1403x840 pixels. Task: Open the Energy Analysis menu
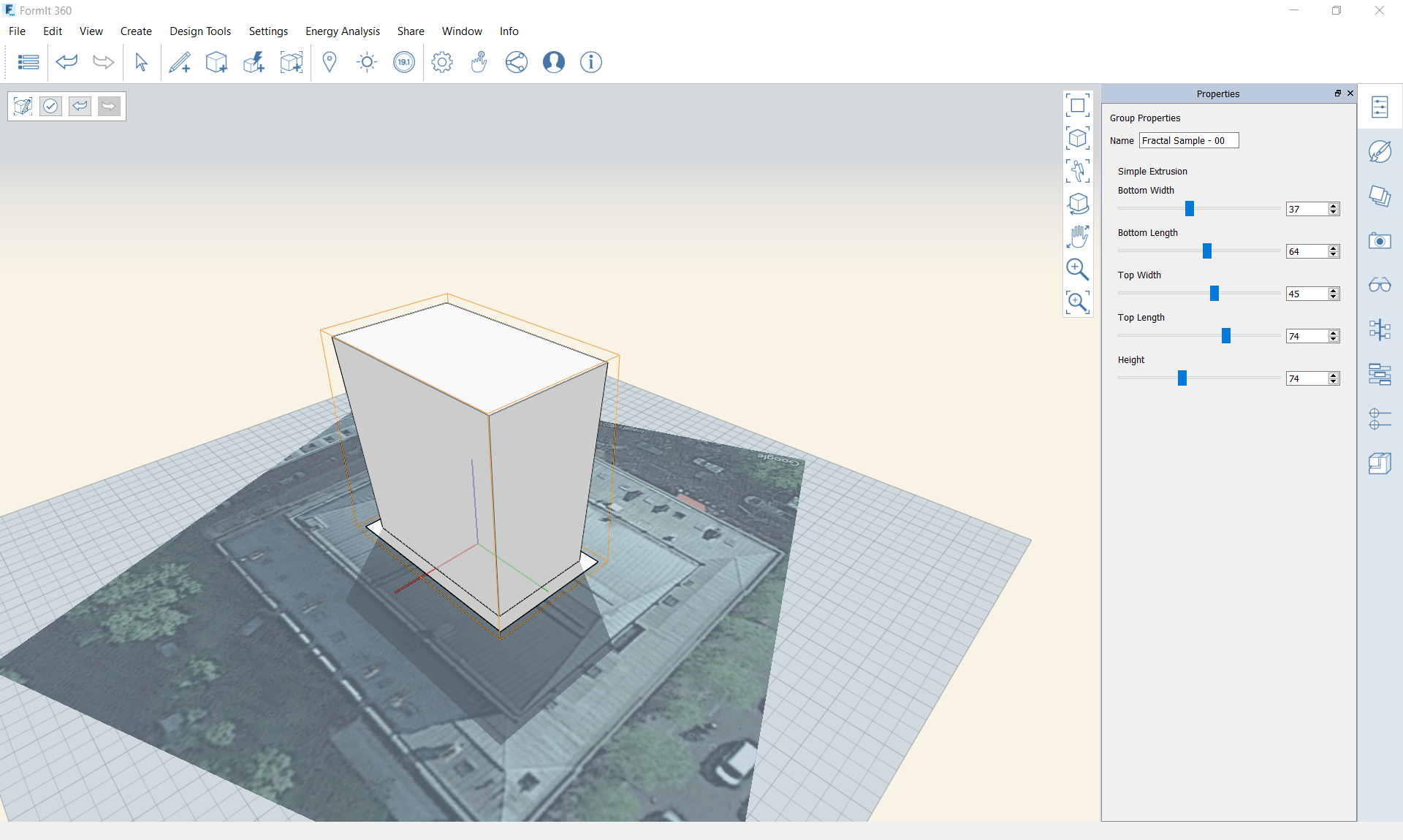[x=342, y=31]
